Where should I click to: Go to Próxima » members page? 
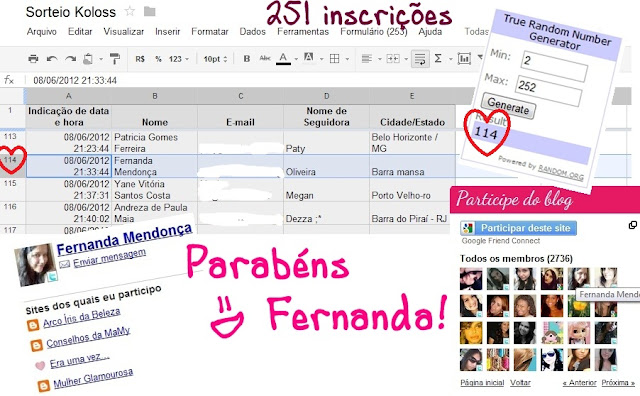coord(618,383)
